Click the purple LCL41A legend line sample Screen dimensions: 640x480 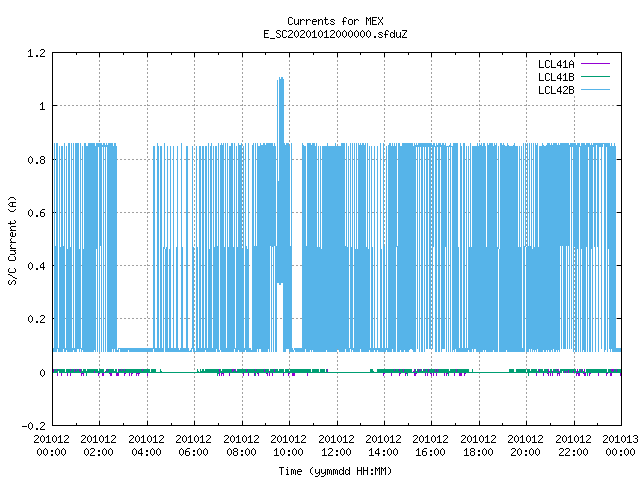tap(595, 64)
